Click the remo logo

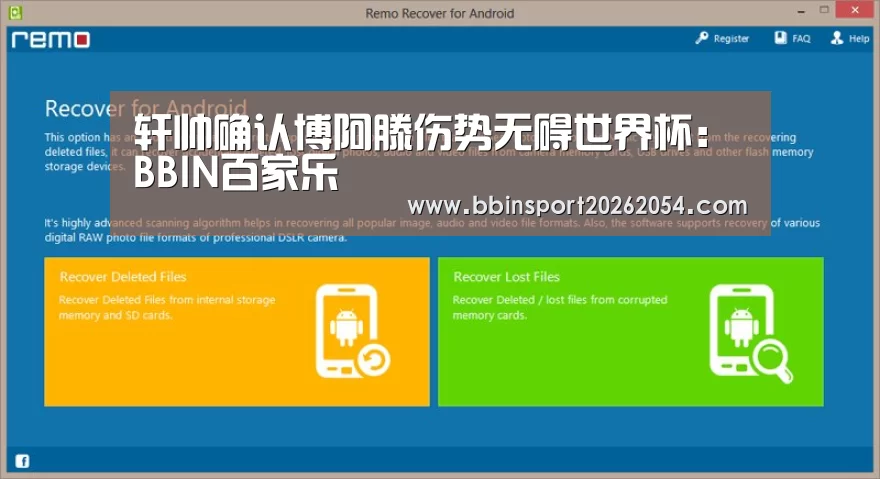pyautogui.click(x=51, y=39)
